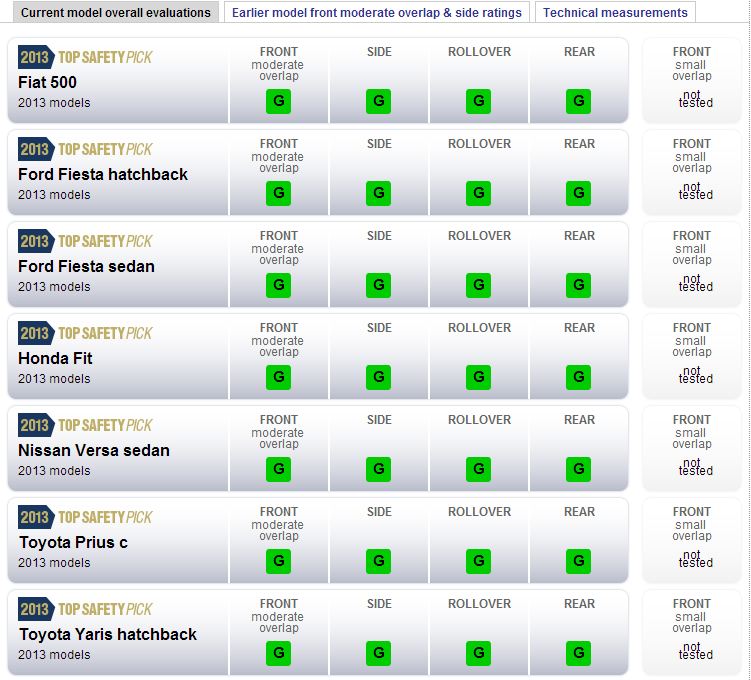Click Honda Fit small overlap not tested box

click(x=692, y=356)
